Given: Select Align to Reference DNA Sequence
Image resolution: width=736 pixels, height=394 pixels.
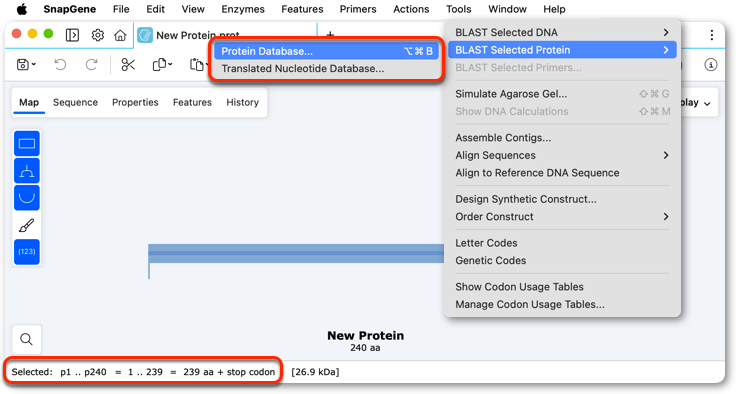Looking at the screenshot, I should [562, 173].
